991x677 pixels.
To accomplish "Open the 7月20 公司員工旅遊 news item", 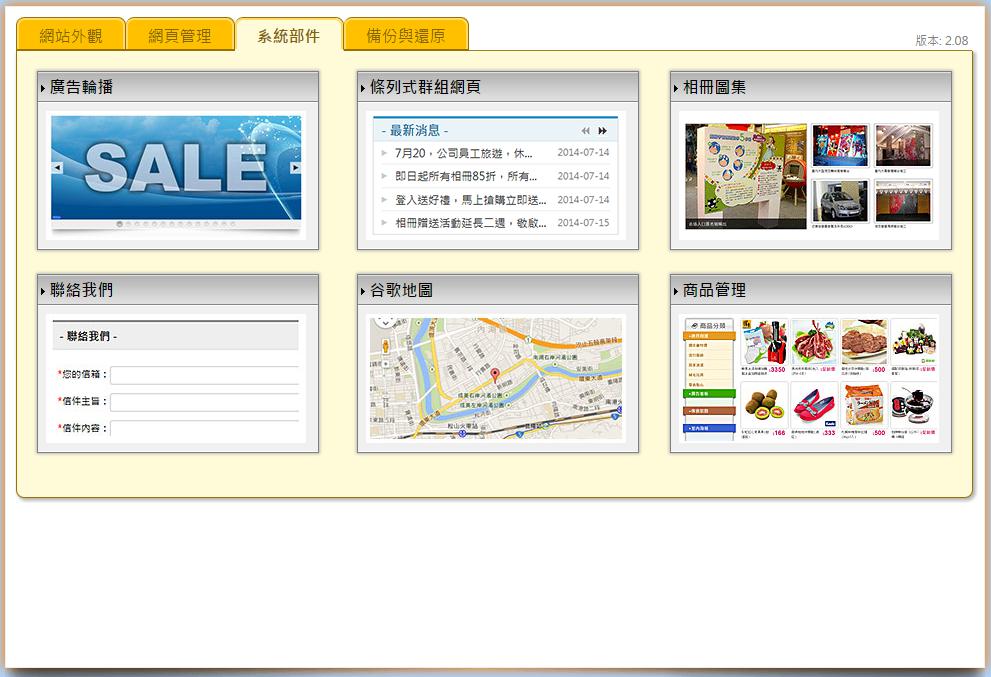I will pos(464,153).
